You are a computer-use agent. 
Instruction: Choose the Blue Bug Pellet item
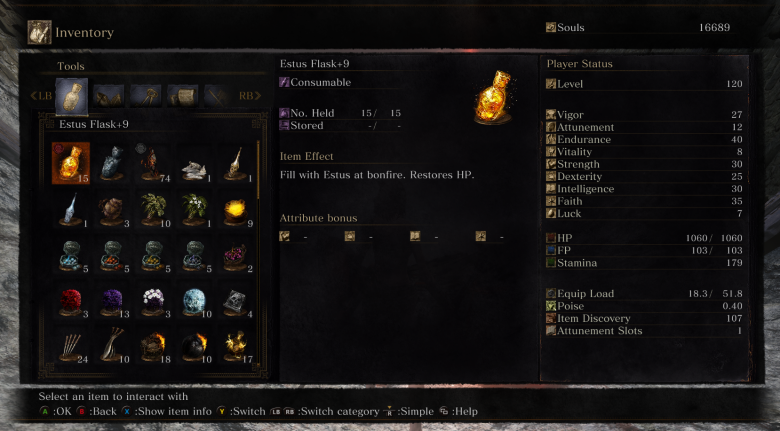(x=71, y=254)
